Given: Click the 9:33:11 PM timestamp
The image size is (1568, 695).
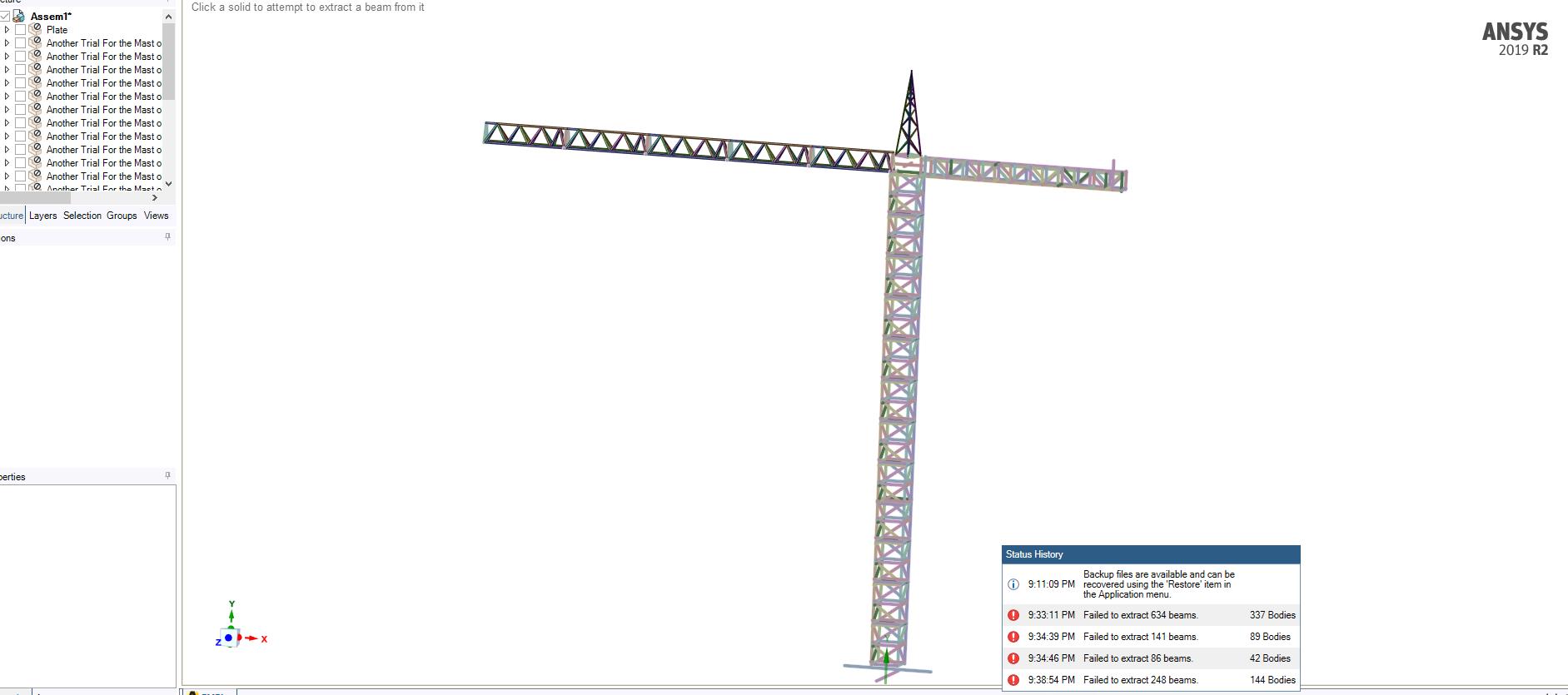Looking at the screenshot, I should coord(1051,615).
